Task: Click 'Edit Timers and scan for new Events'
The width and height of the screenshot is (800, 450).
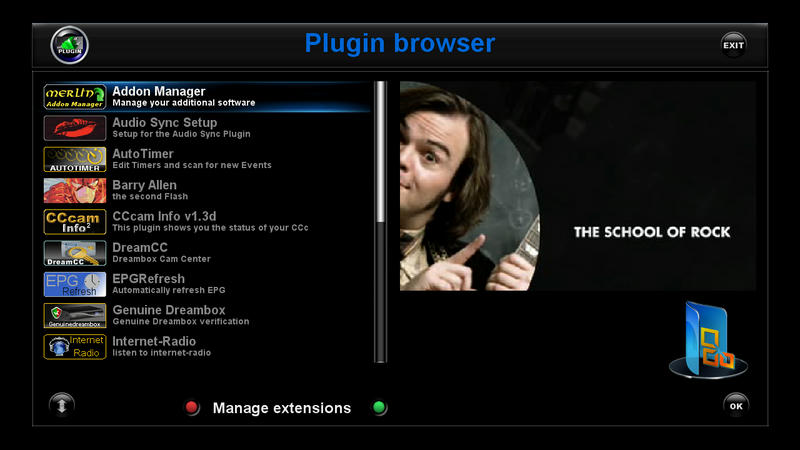Action: click(x=192, y=165)
